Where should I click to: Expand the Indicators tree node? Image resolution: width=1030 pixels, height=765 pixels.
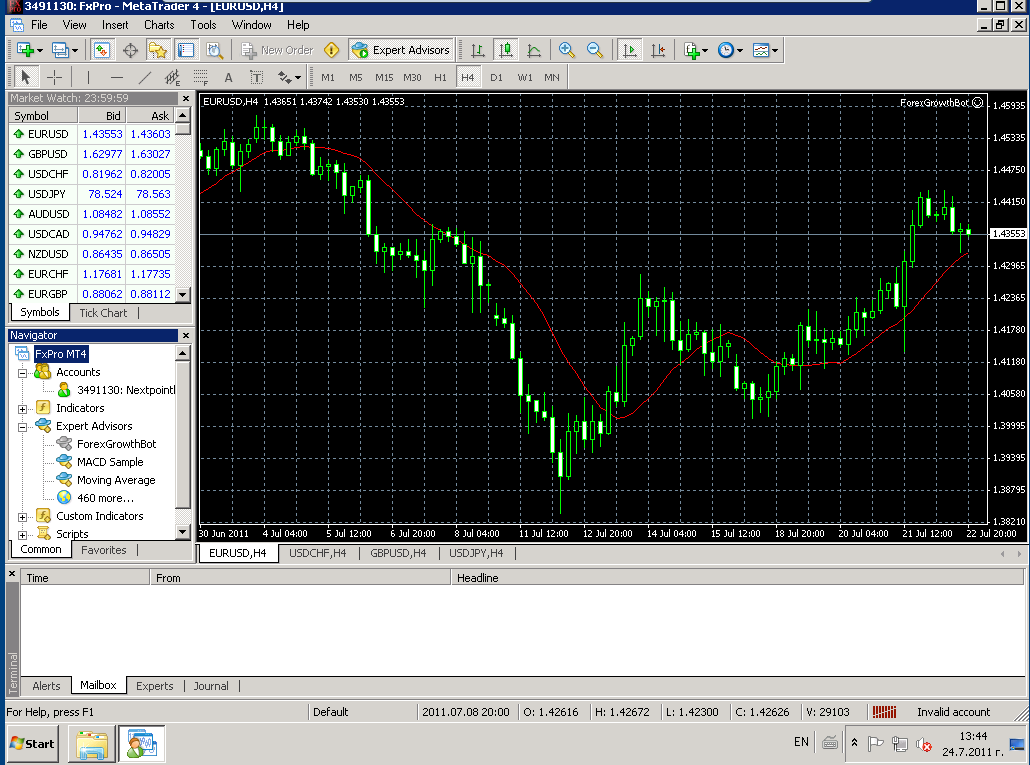point(22,409)
